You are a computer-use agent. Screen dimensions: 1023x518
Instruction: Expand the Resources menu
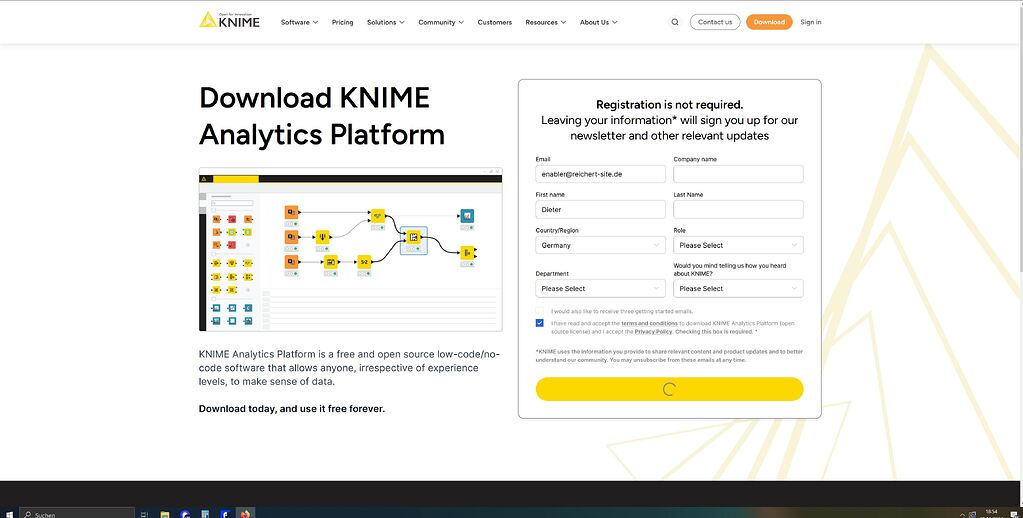[x=545, y=22]
